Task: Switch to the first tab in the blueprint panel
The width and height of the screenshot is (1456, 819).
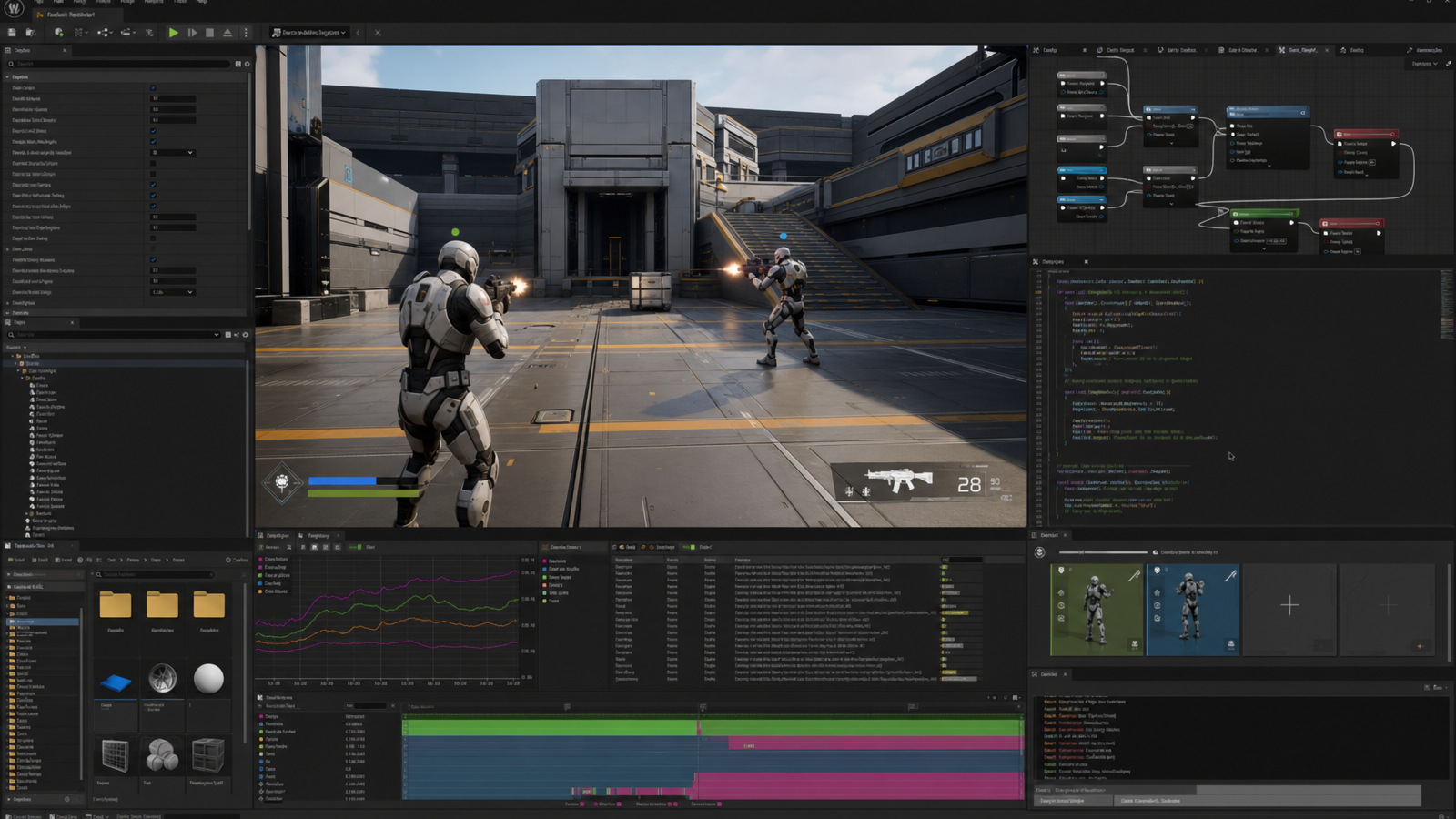Action: point(1049,50)
